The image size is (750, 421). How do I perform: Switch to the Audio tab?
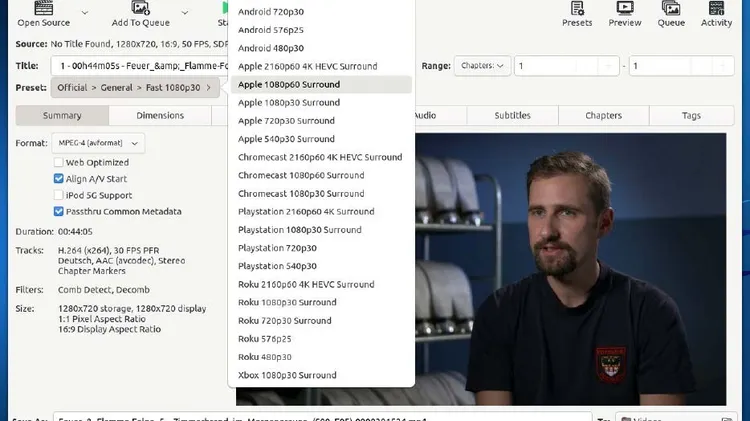pos(440,115)
